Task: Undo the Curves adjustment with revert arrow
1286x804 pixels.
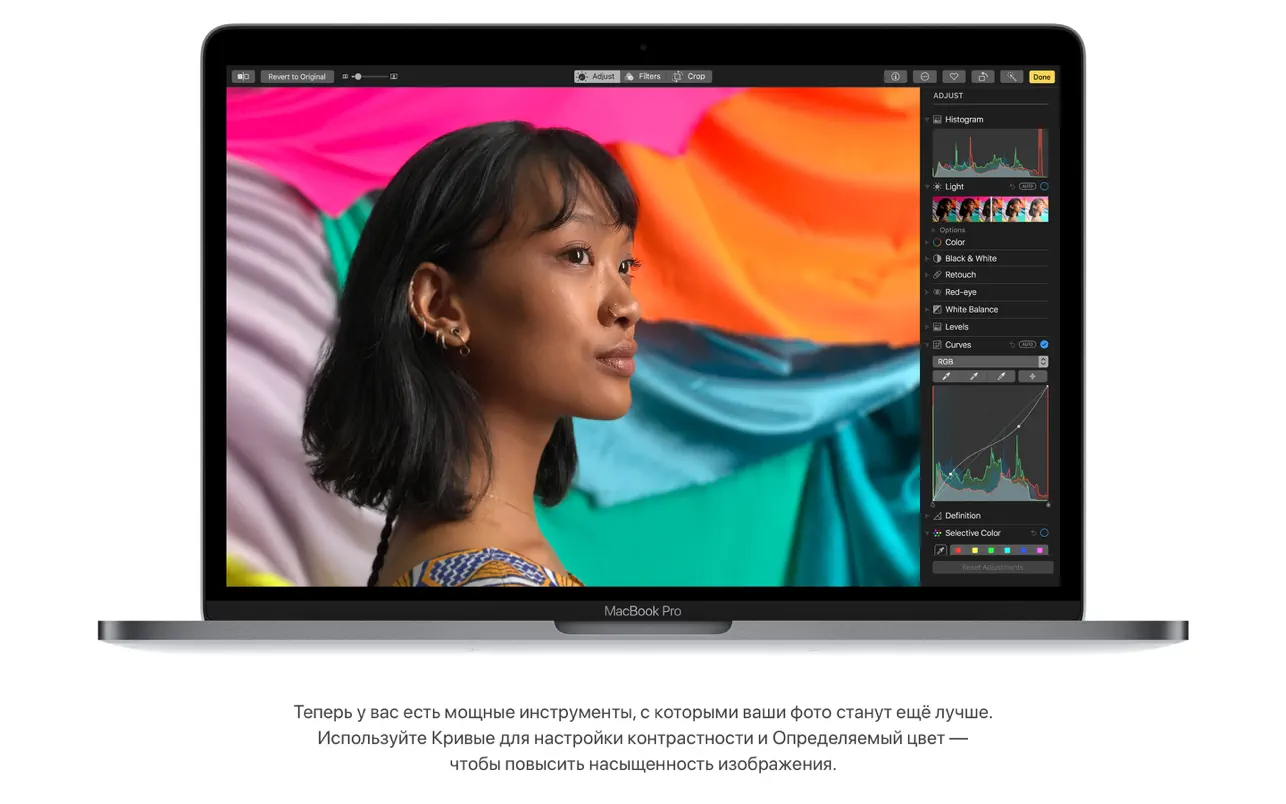Action: (x=1012, y=344)
